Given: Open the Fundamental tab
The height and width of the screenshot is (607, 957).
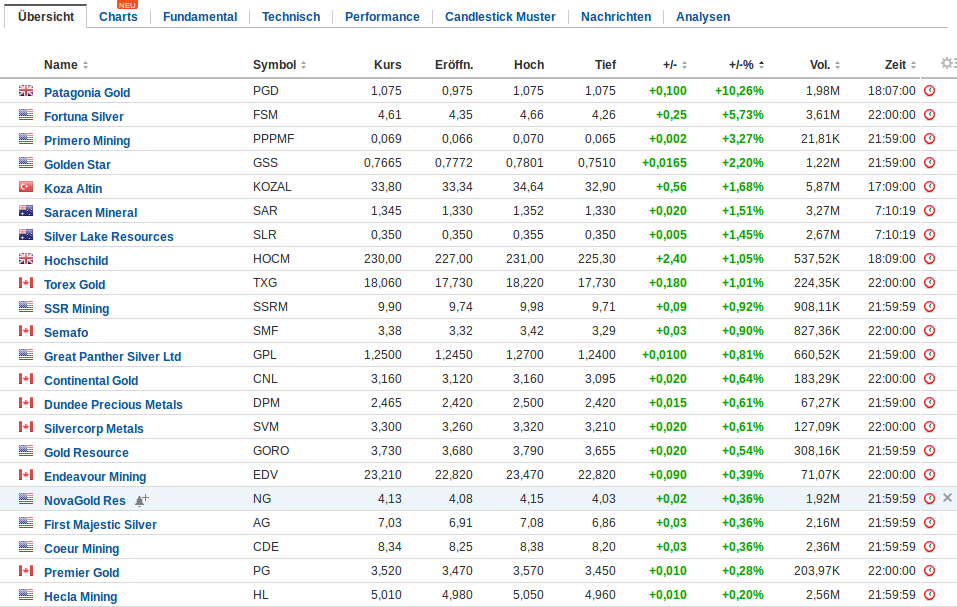Looking at the screenshot, I should [200, 16].
